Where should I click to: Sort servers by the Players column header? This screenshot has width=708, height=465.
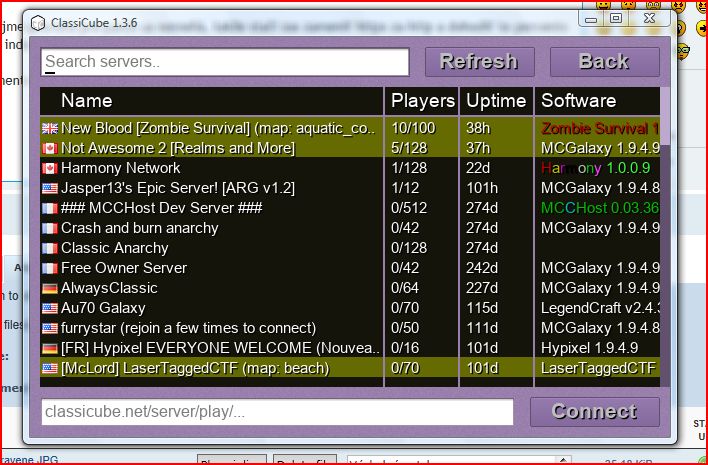pos(422,101)
